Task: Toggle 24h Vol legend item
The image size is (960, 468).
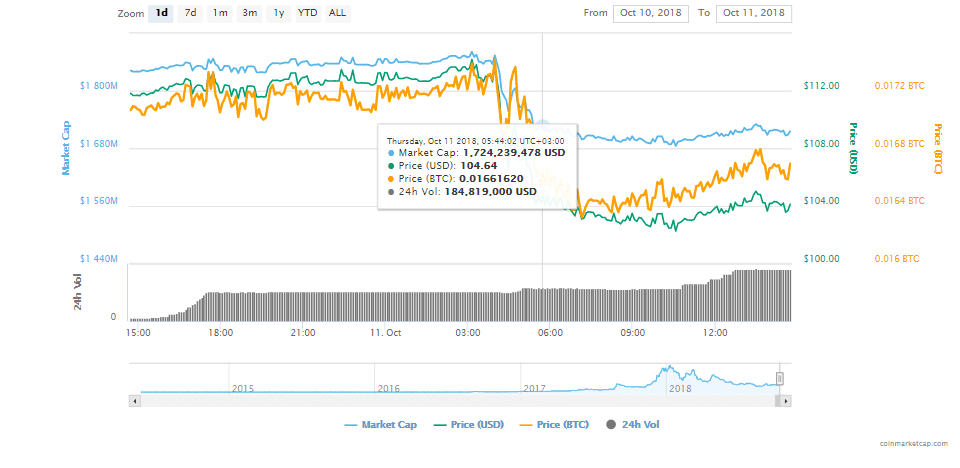Action: click(632, 425)
